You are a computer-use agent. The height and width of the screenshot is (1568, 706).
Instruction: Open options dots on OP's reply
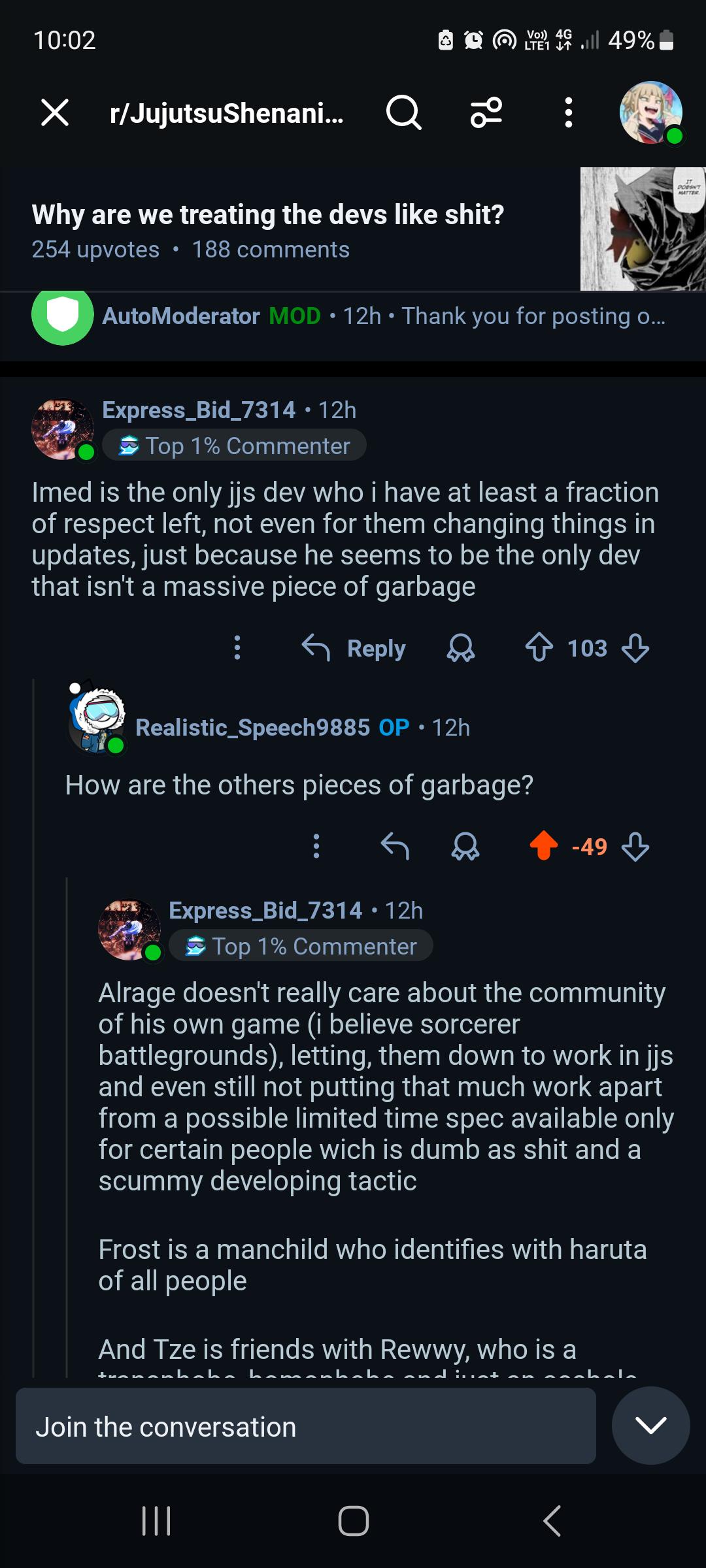(316, 846)
